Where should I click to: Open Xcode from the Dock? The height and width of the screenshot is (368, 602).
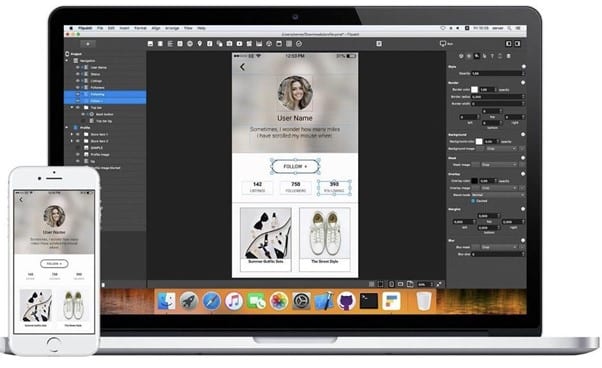(324, 301)
